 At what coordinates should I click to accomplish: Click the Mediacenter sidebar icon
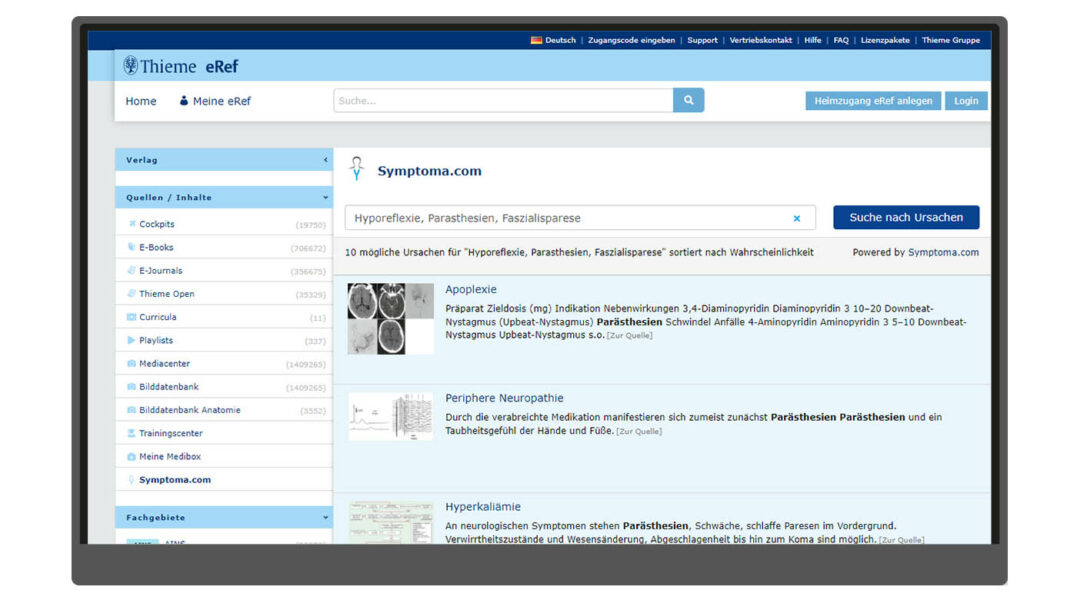[x=132, y=364]
